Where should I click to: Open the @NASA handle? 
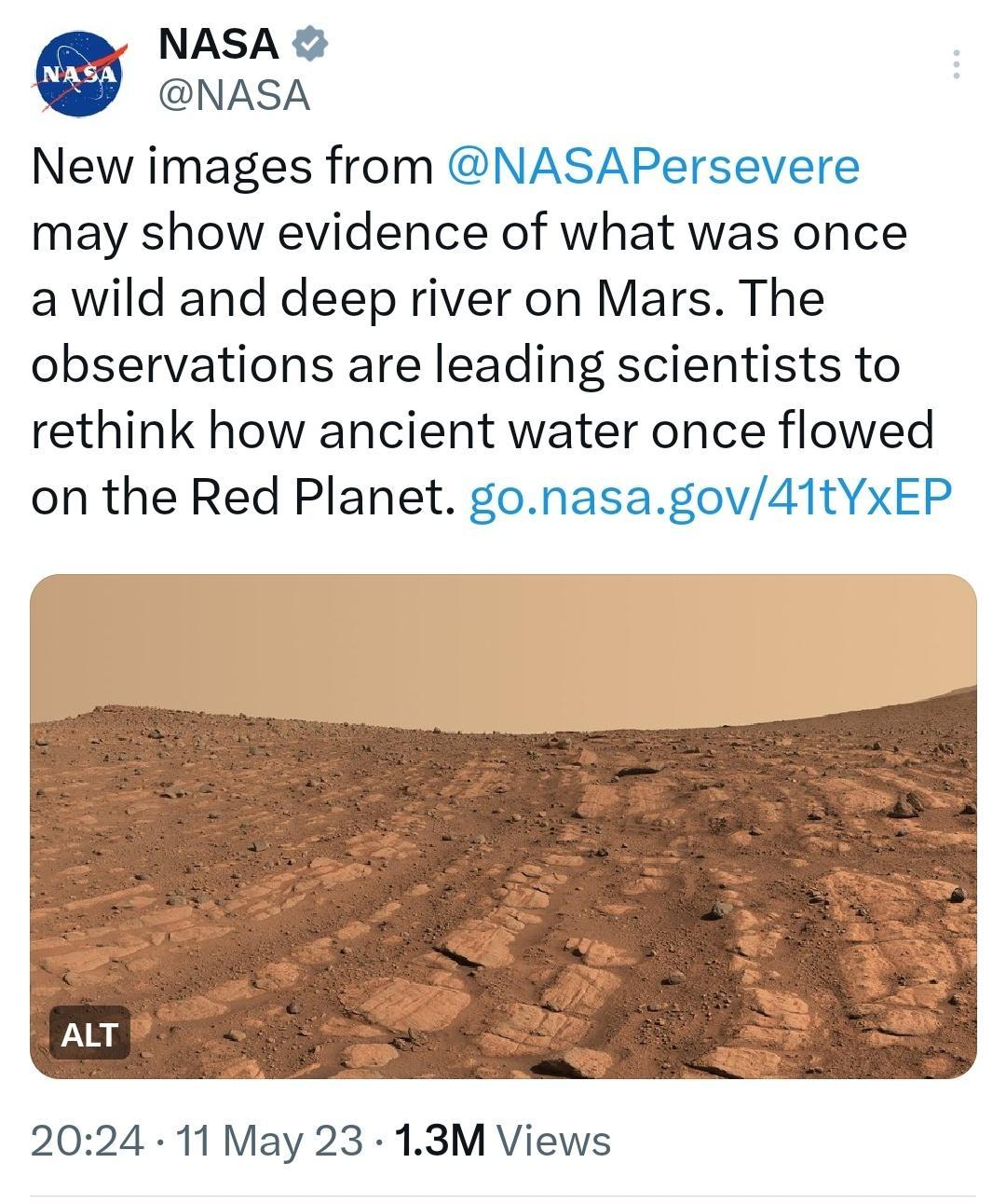click(x=231, y=93)
